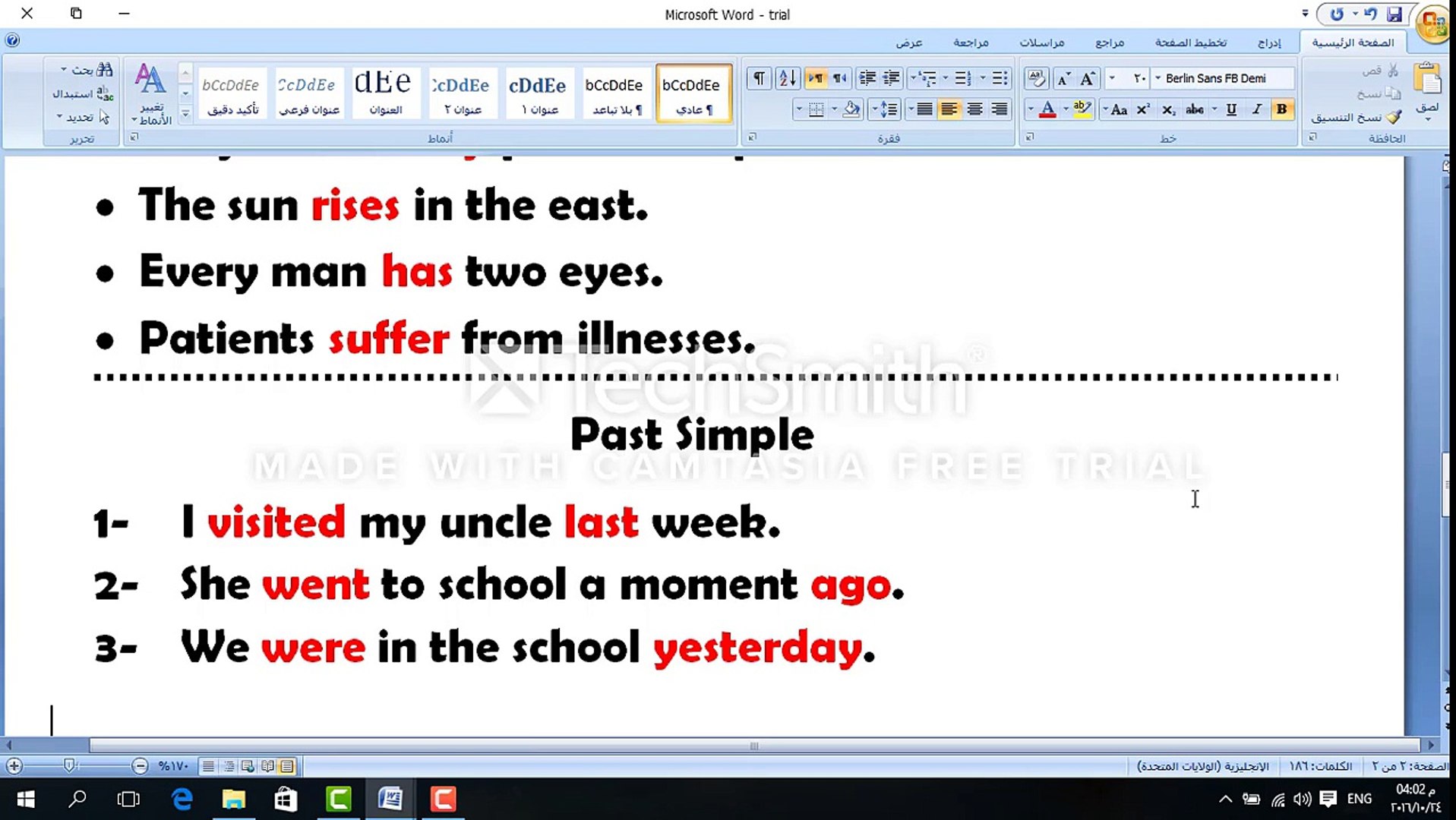Click the Cut scissors button
Viewport: 1456px width, 820px height.
point(1381,71)
